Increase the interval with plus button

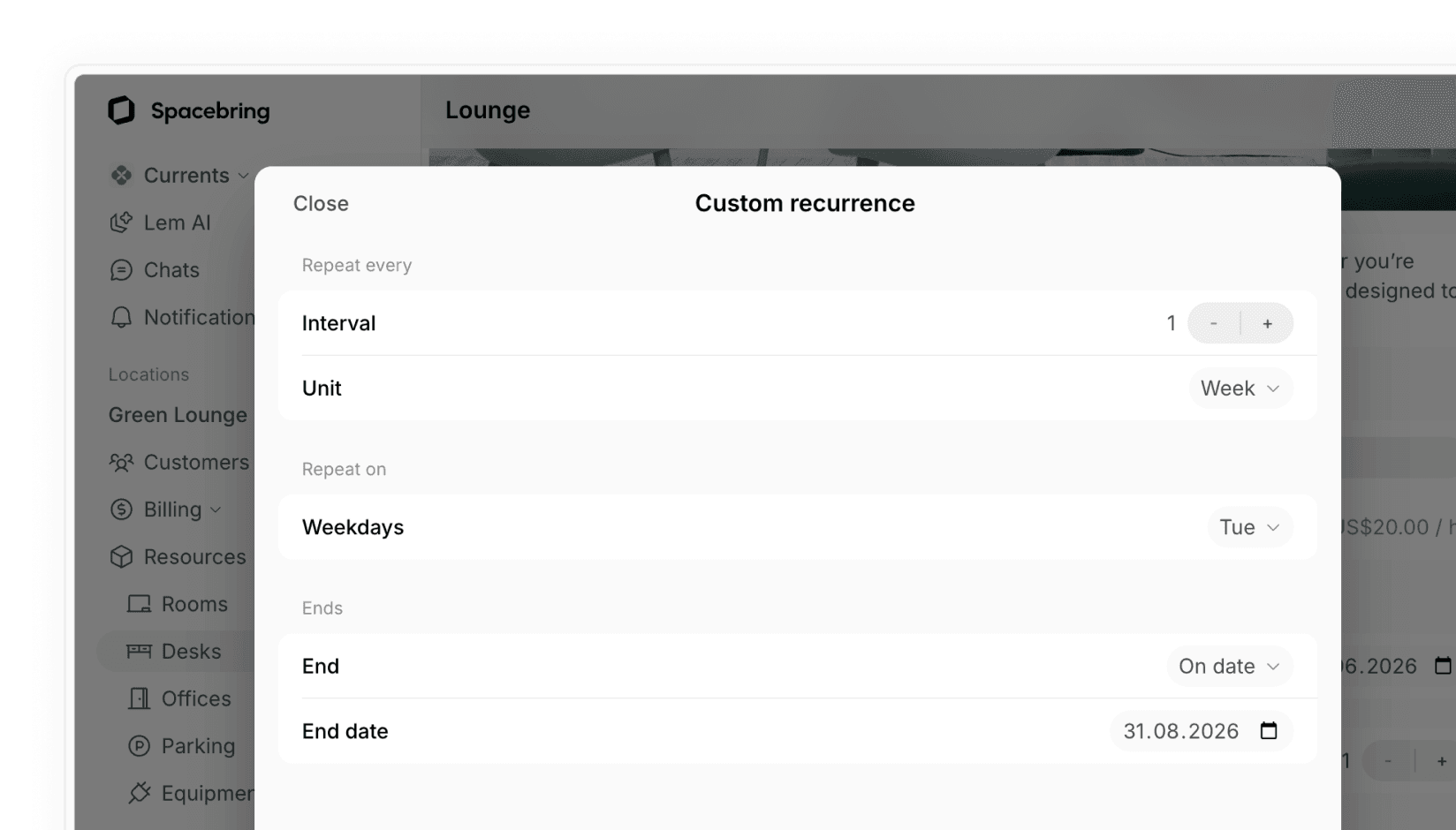tap(1268, 323)
